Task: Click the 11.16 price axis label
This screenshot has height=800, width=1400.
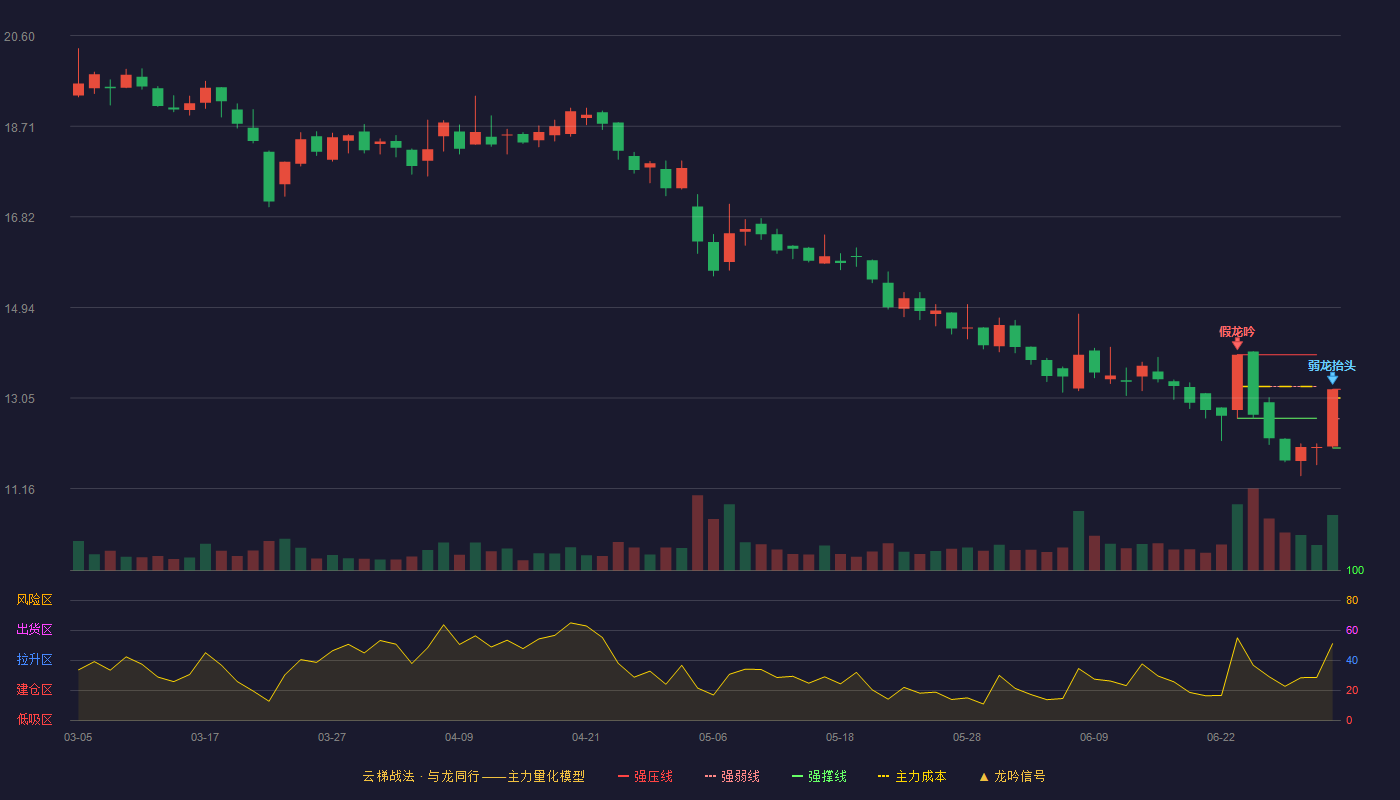Action: (x=19, y=490)
